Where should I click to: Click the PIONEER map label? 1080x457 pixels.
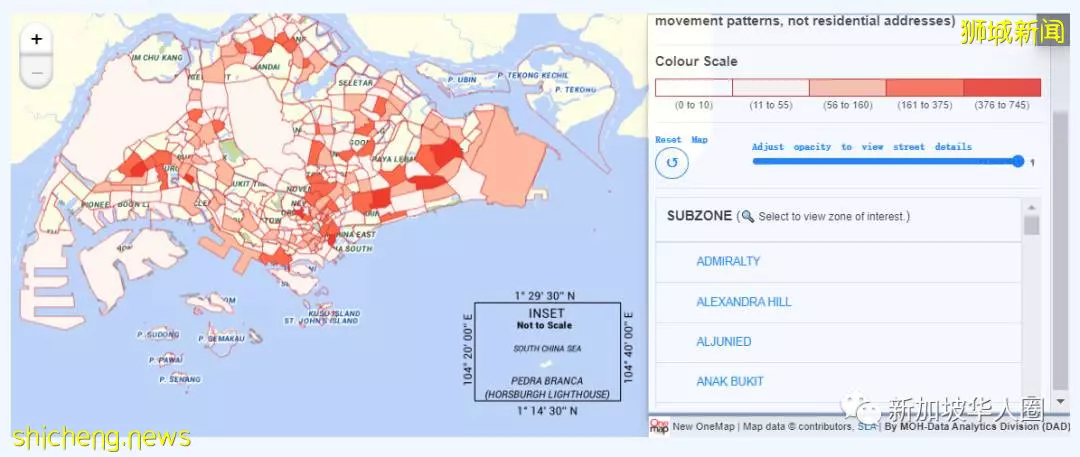[x=95, y=205]
